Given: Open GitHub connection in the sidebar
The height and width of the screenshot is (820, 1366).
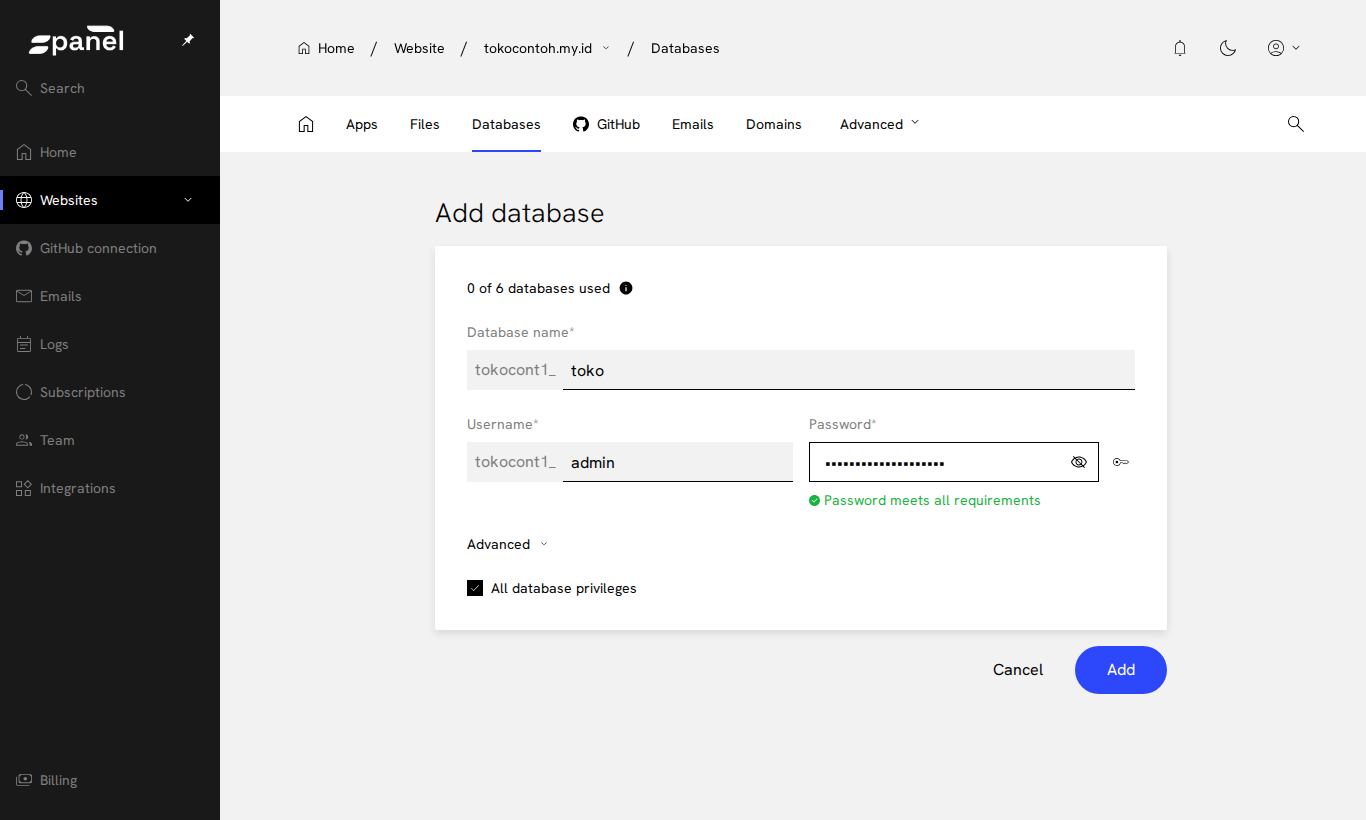Looking at the screenshot, I should click(110, 248).
